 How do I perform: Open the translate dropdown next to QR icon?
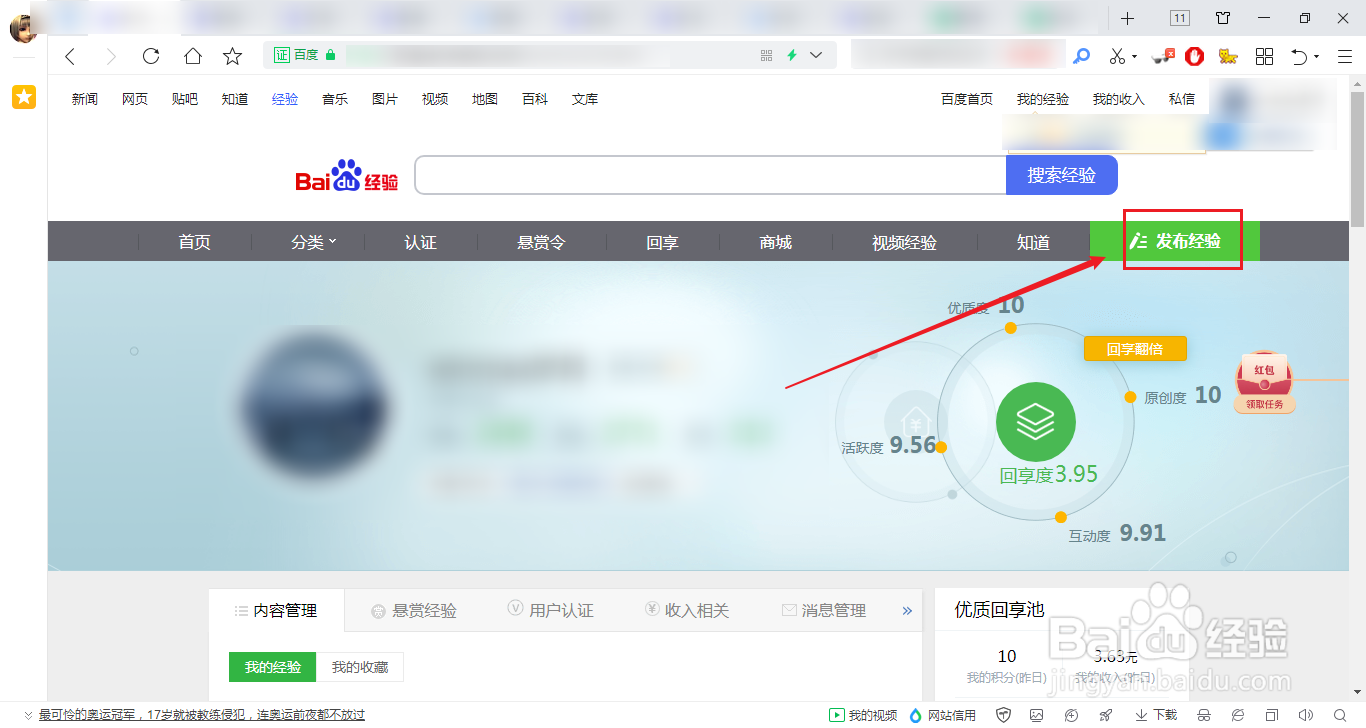tap(813, 56)
